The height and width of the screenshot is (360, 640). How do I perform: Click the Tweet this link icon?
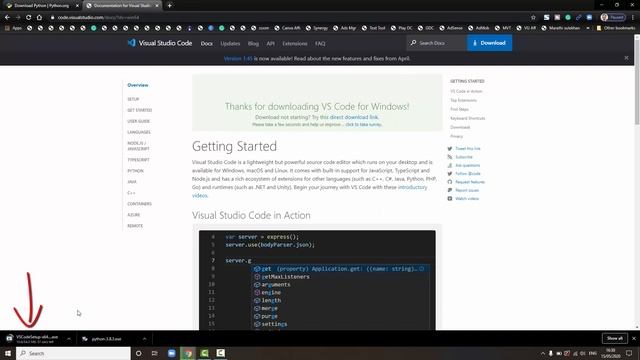click(450, 149)
